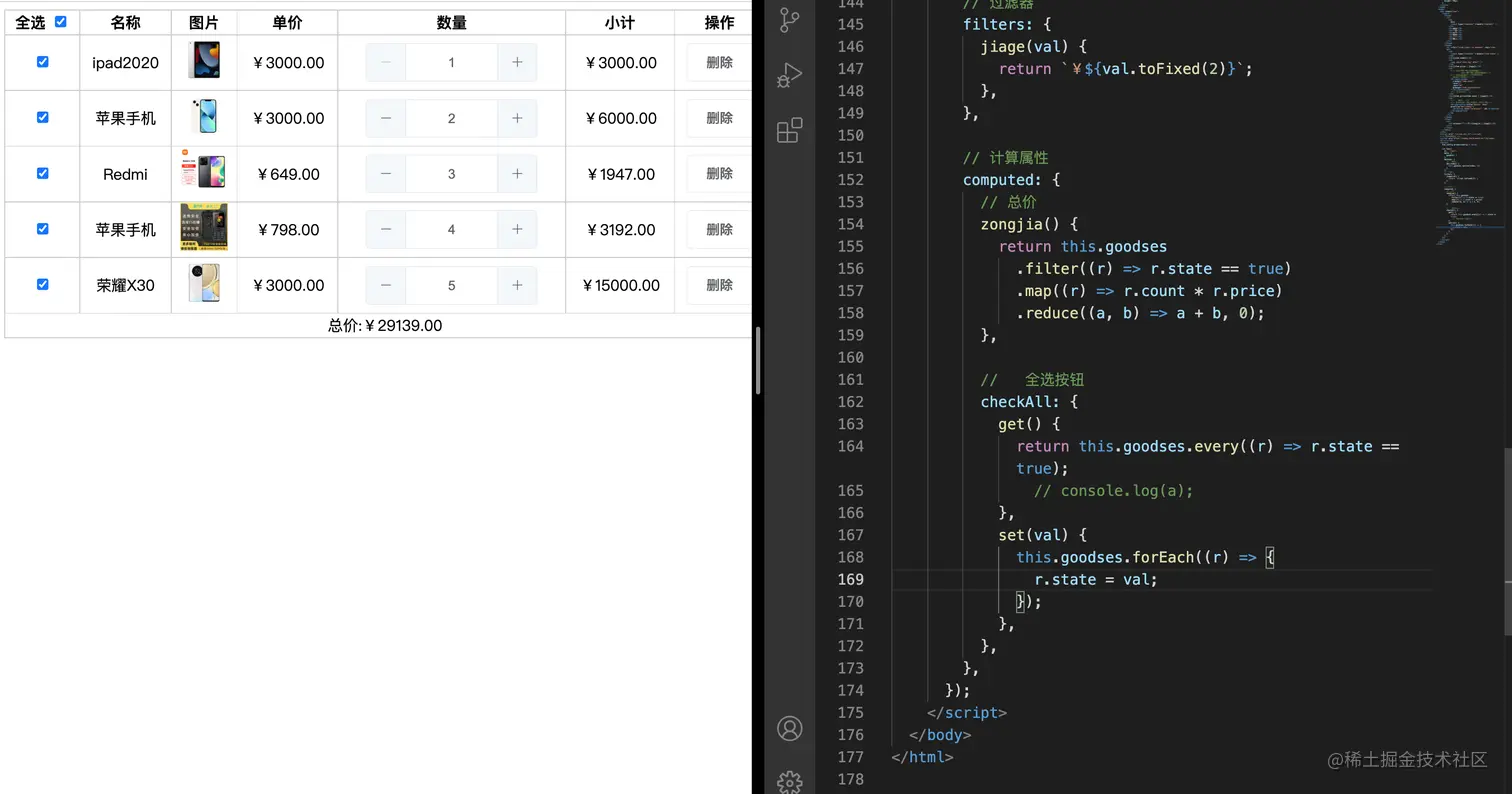Delete the 苹果手机 row with subtotal ¥6000.00
This screenshot has width=1512, height=794.
(x=719, y=118)
